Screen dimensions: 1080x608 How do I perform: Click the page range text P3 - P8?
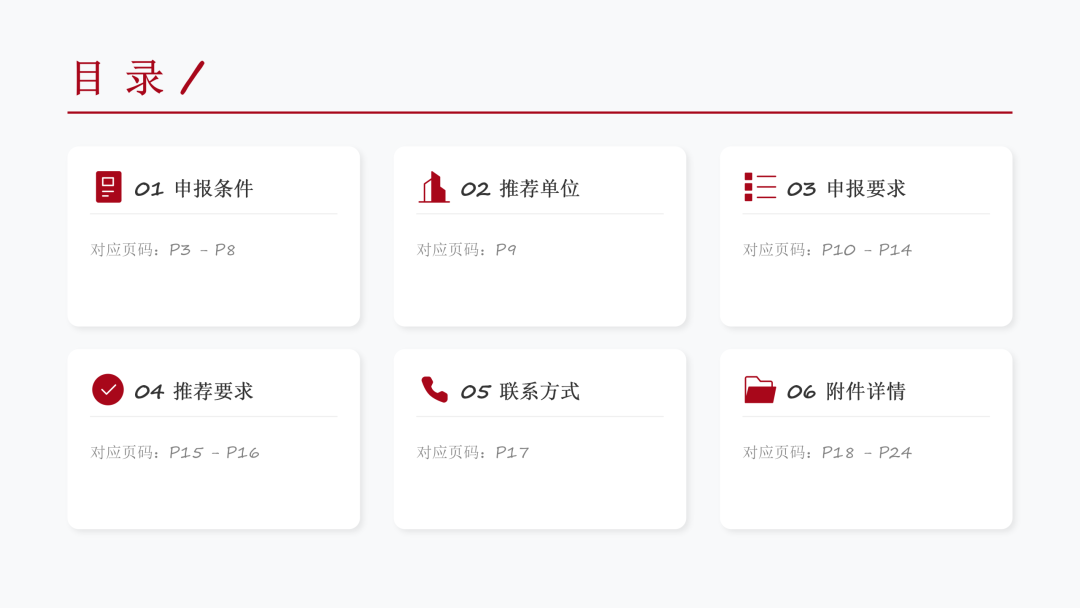(x=202, y=250)
